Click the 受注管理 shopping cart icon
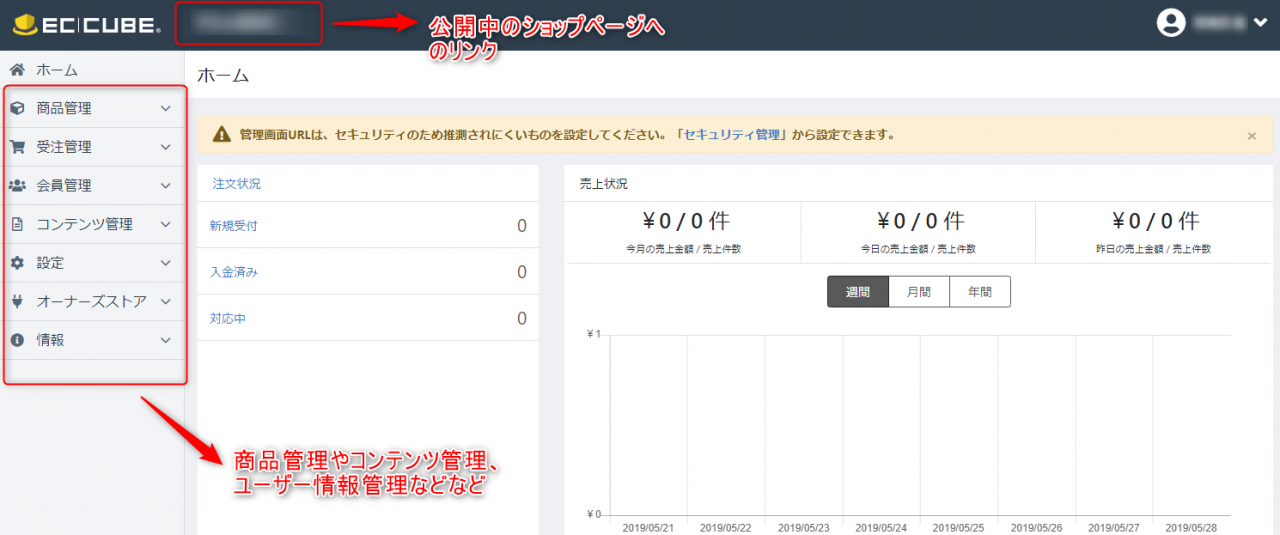This screenshot has width=1280, height=535. pyautogui.click(x=17, y=147)
